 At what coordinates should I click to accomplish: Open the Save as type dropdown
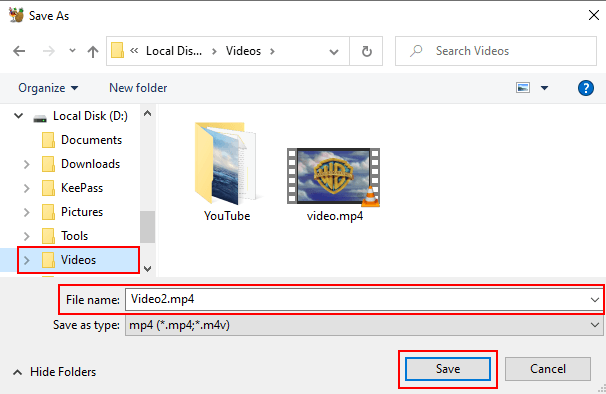click(x=364, y=325)
